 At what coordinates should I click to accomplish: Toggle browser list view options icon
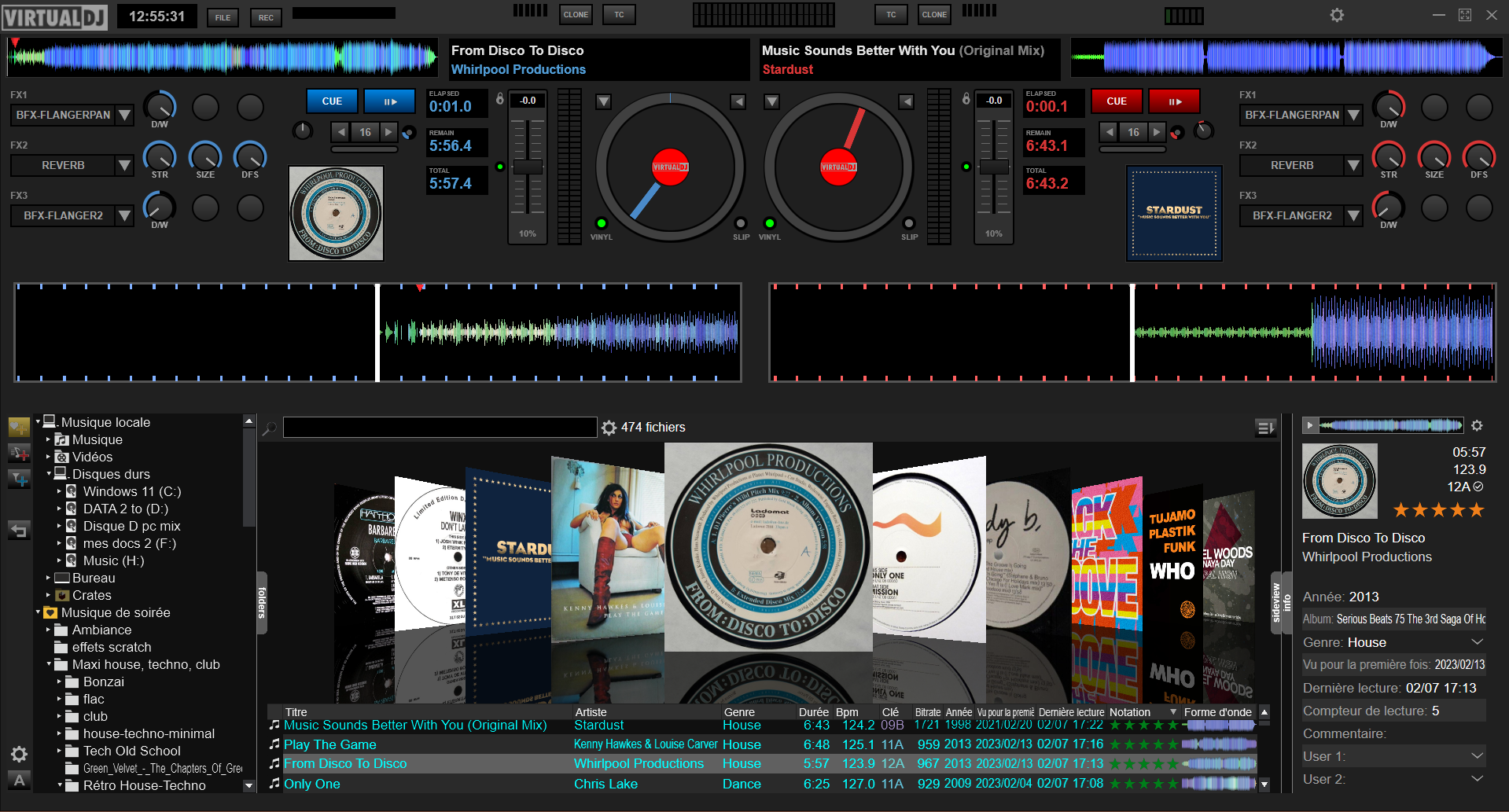coord(1265,428)
